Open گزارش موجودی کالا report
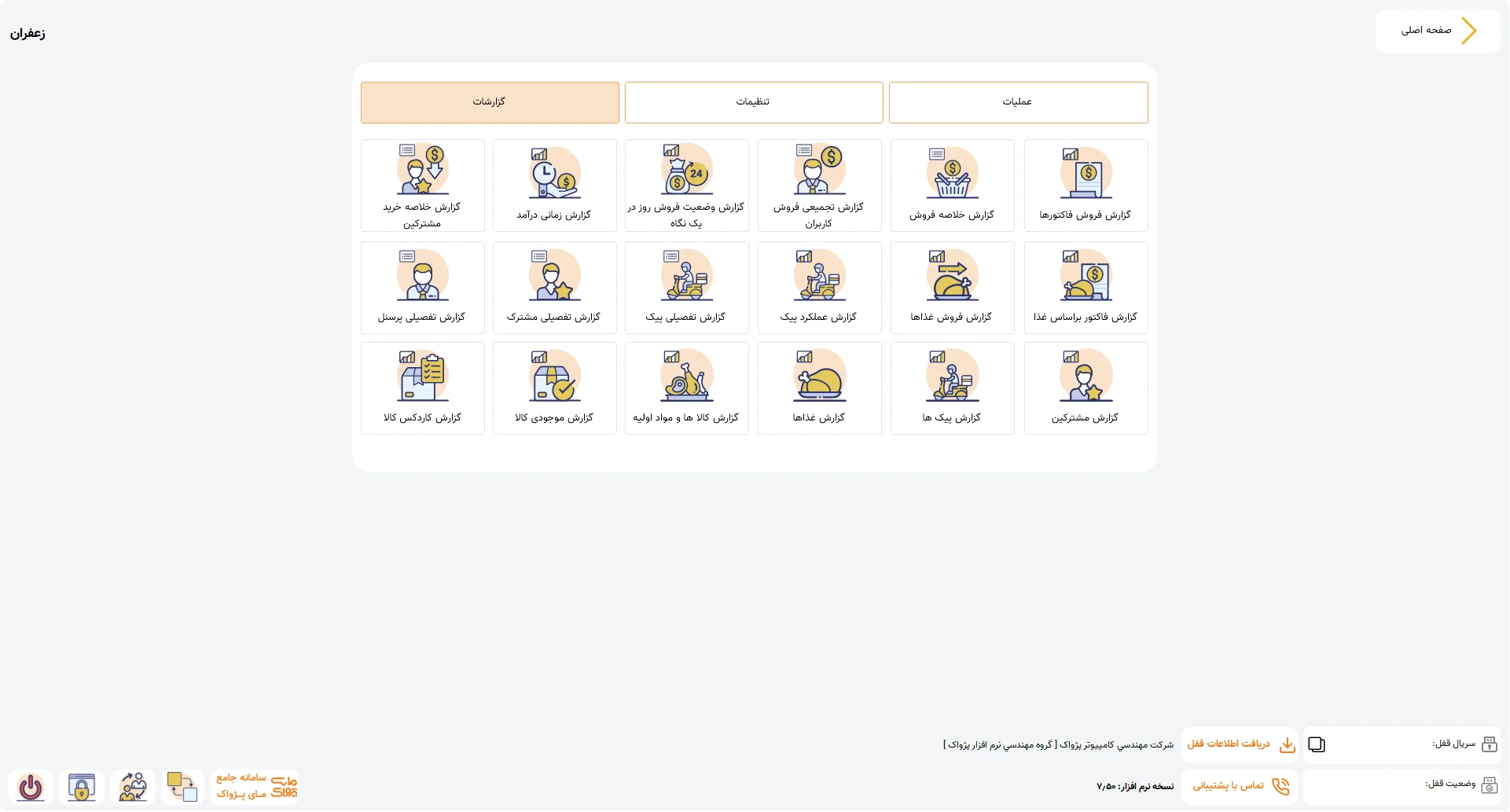 pyautogui.click(x=554, y=388)
